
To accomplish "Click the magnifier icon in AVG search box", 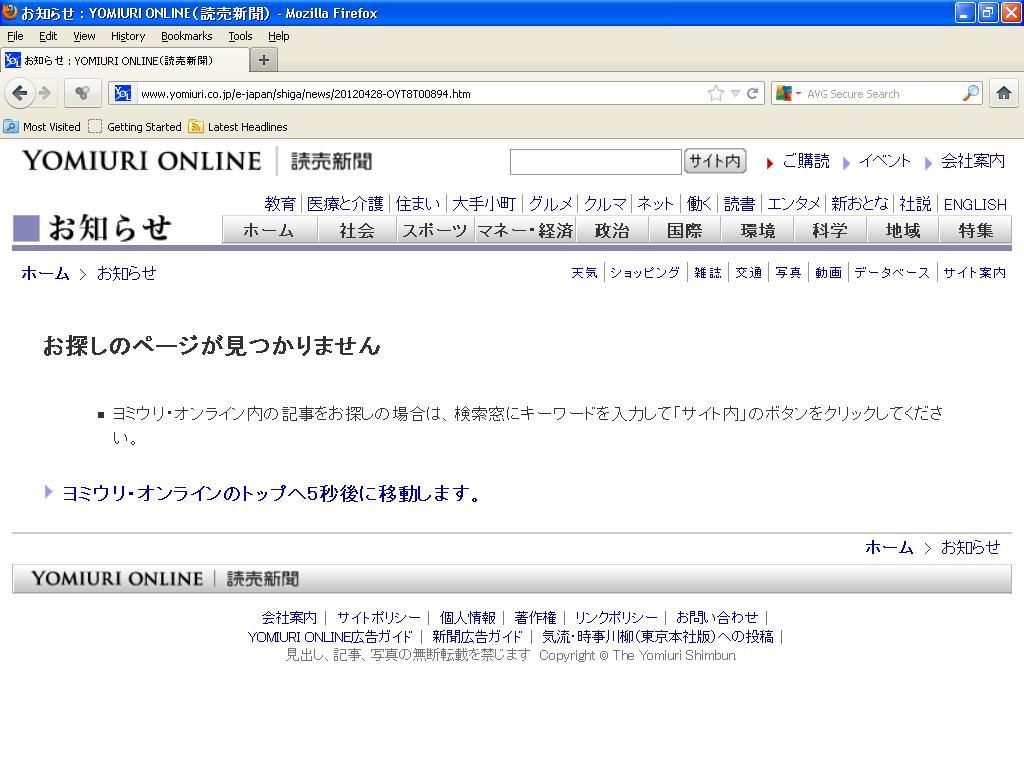I will click(x=970, y=93).
